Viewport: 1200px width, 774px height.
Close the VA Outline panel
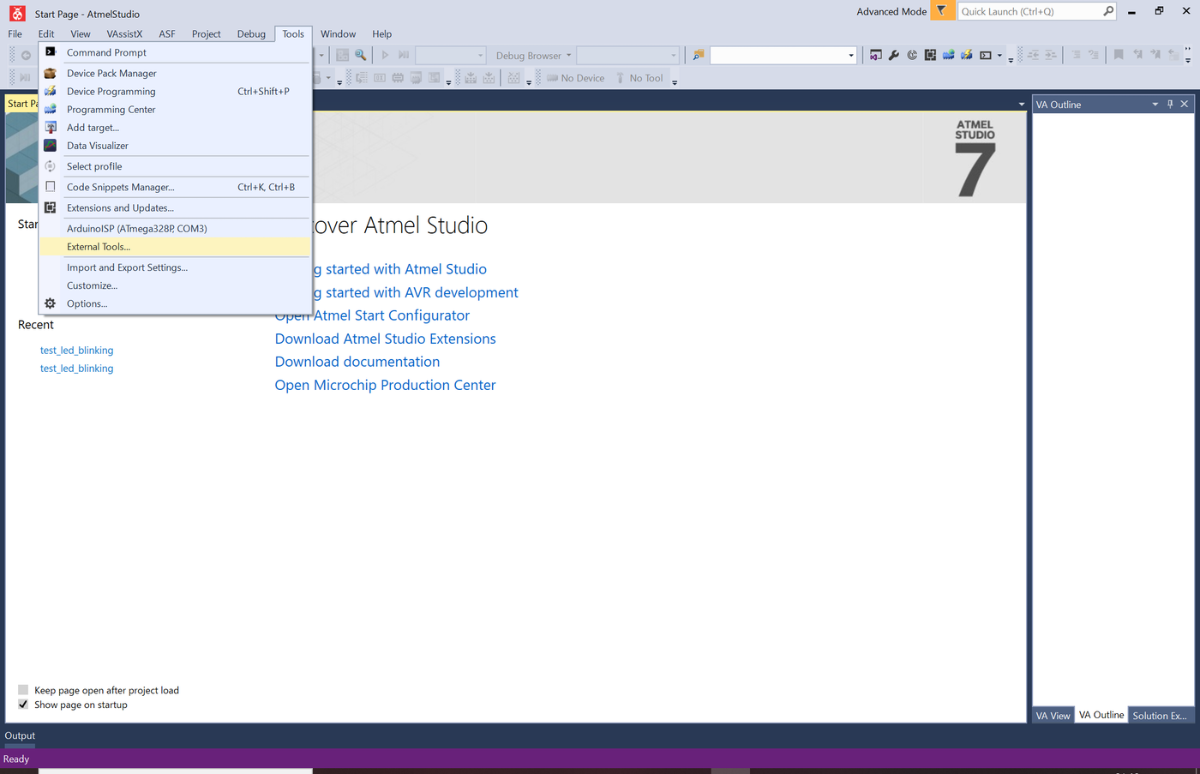click(x=1185, y=104)
